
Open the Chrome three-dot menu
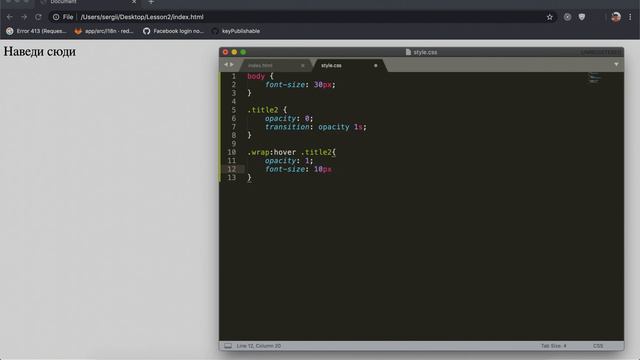[x=630, y=17]
